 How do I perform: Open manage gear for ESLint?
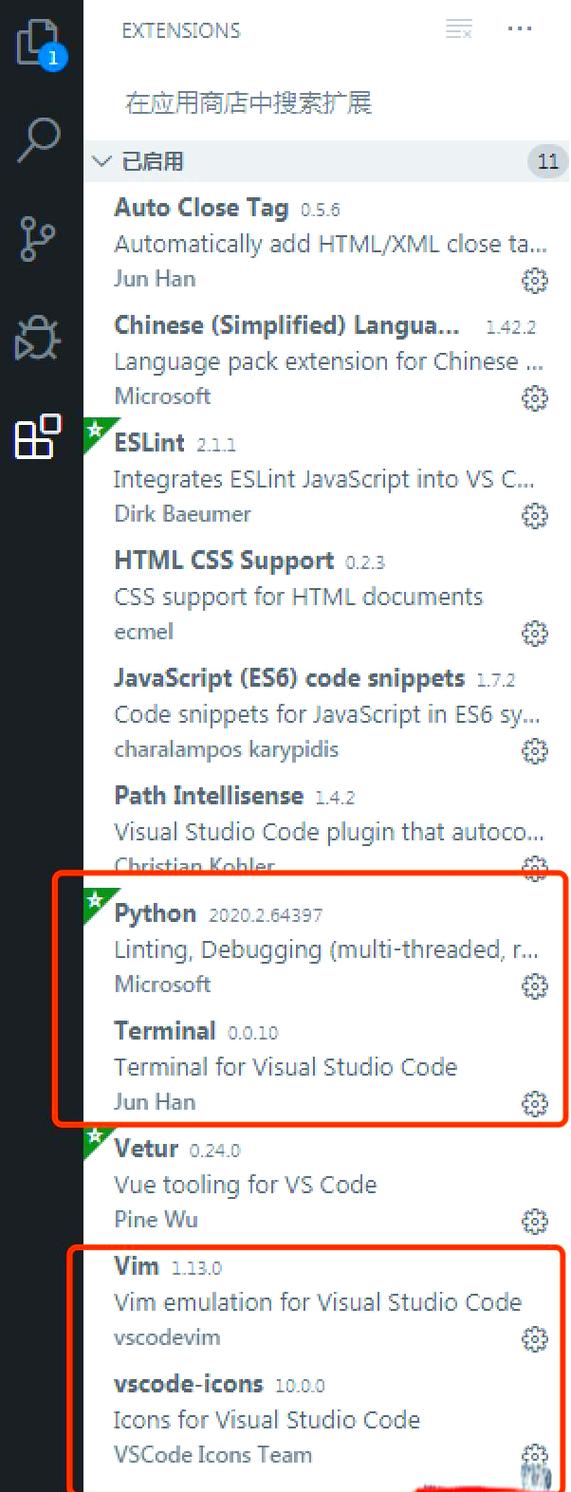pos(535,516)
